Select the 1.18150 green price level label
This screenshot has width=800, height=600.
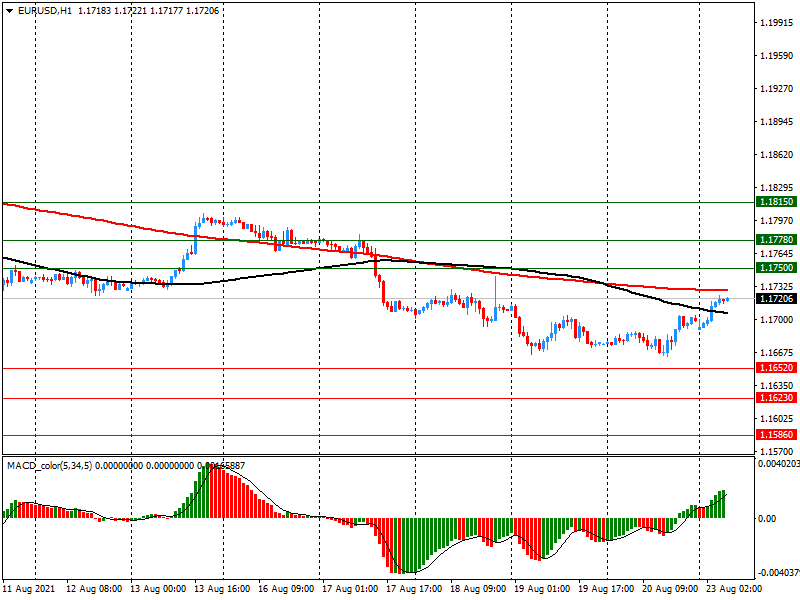[x=777, y=202]
